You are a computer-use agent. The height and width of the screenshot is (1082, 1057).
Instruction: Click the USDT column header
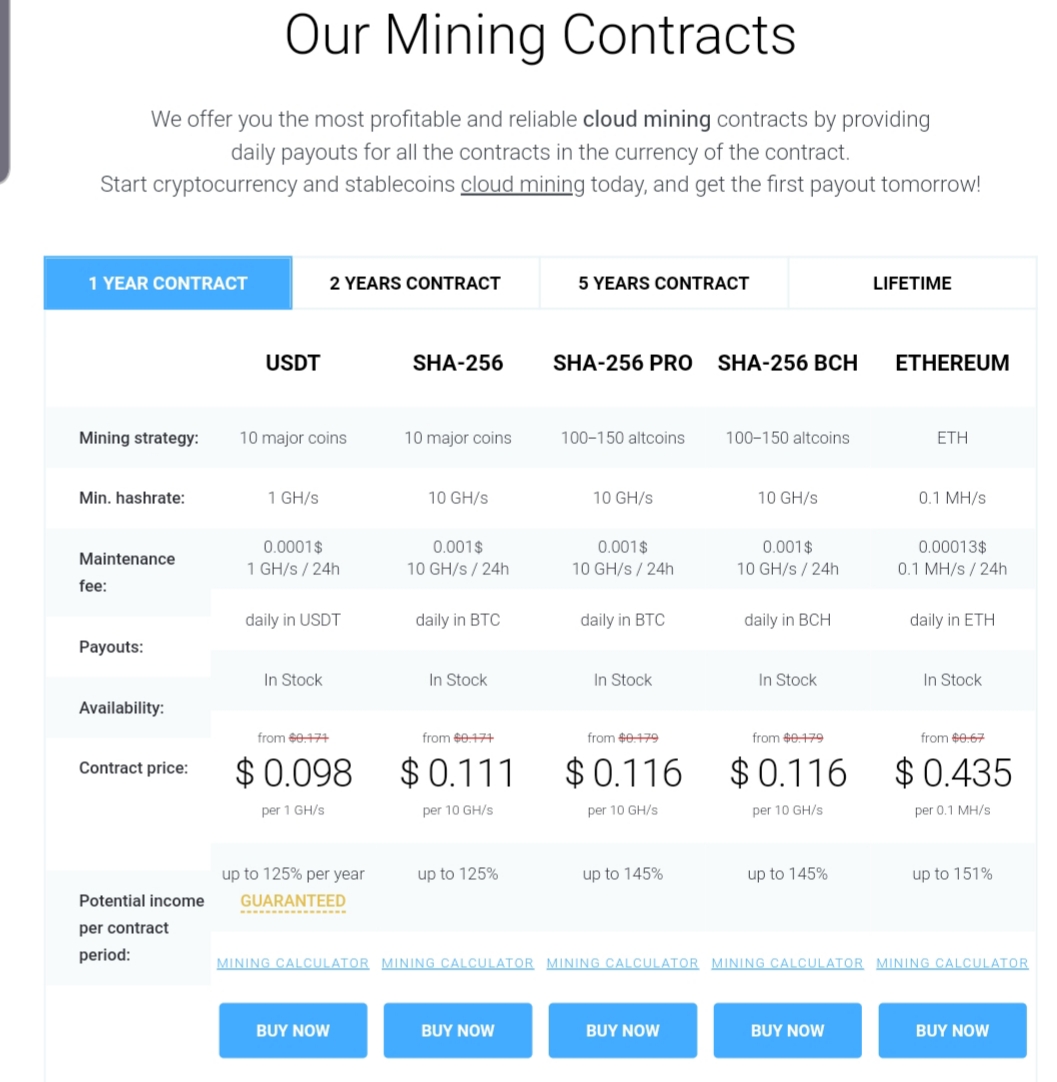(x=293, y=363)
